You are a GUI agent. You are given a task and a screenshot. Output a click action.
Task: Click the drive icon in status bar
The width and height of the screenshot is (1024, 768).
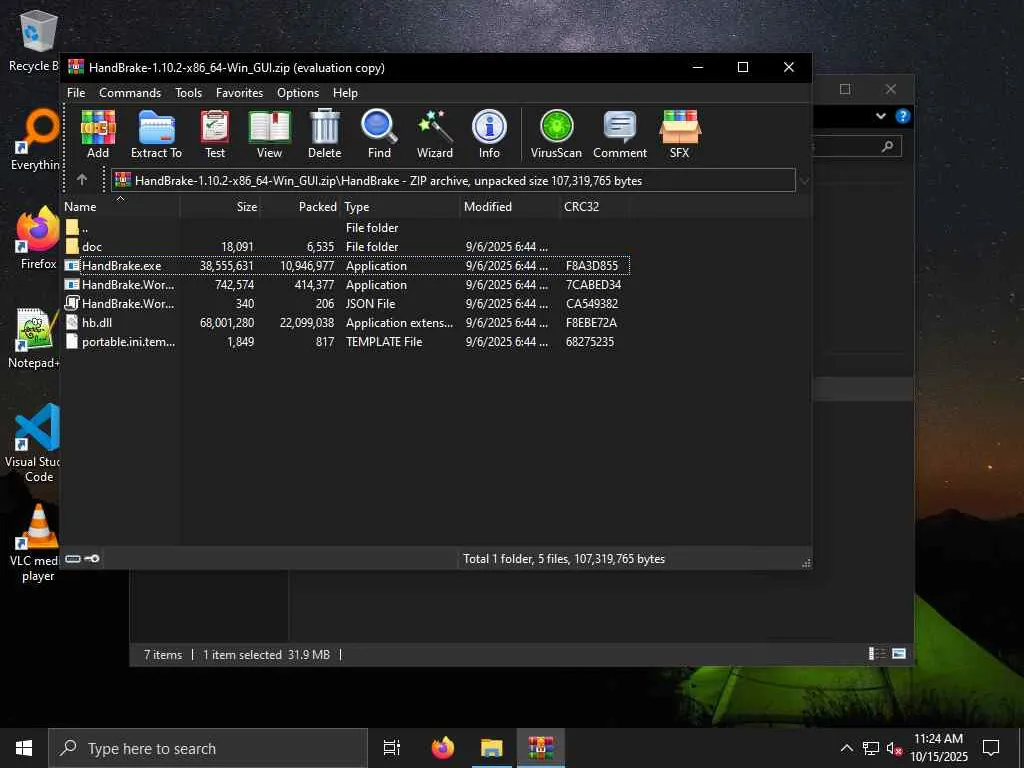coord(72,559)
